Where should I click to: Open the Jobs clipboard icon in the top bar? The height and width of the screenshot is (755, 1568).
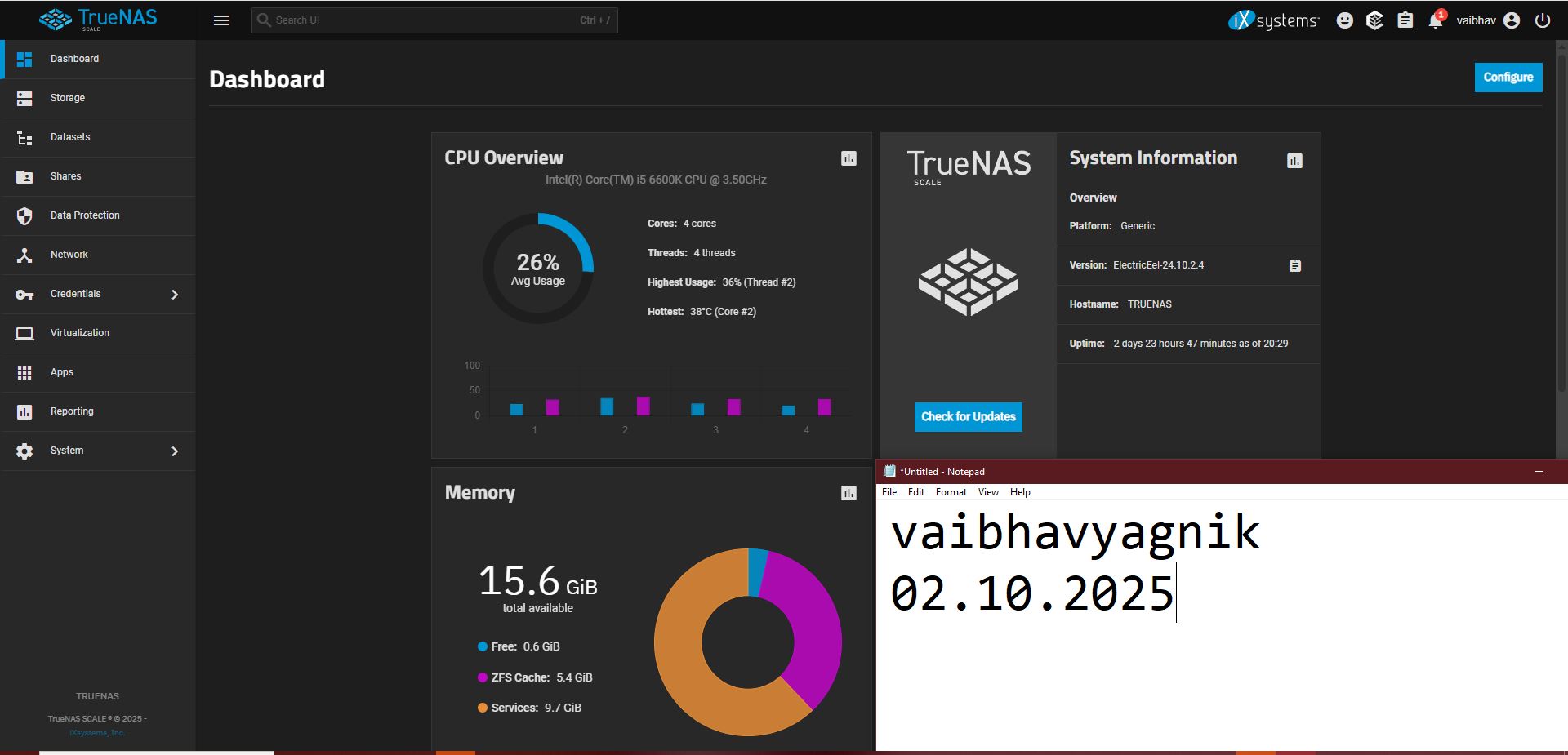pos(1405,20)
